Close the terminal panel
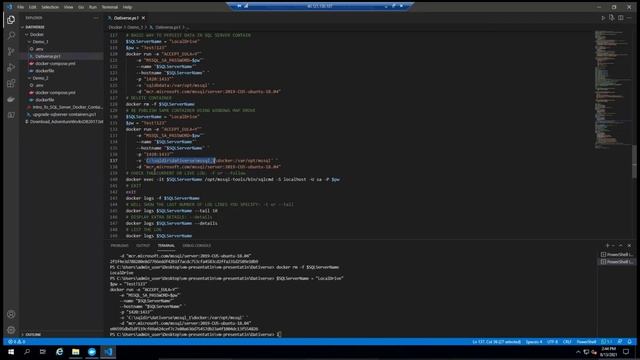The image size is (640, 360). coord(629,245)
